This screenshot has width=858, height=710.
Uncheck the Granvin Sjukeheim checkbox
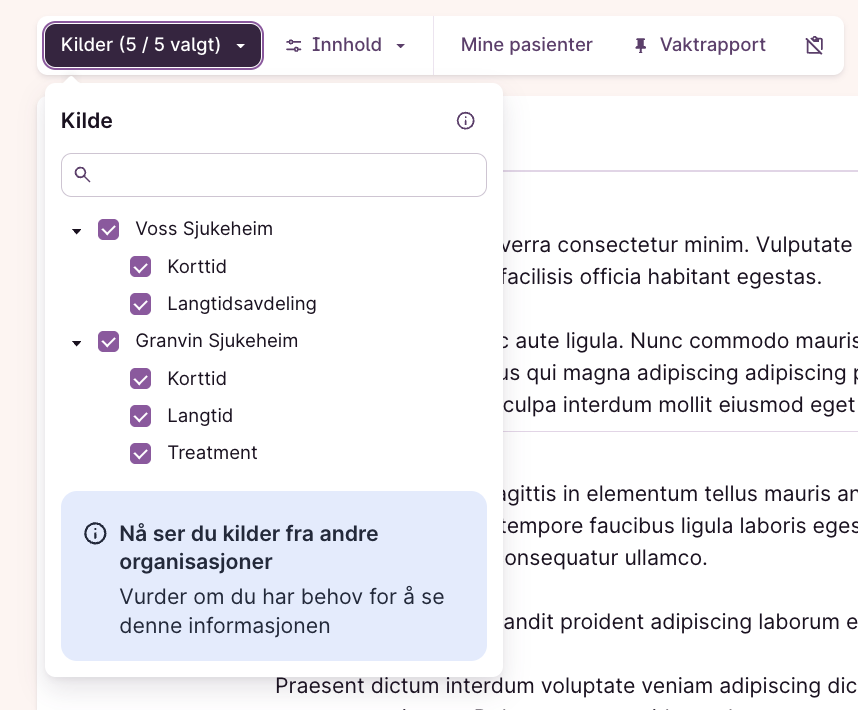(109, 342)
